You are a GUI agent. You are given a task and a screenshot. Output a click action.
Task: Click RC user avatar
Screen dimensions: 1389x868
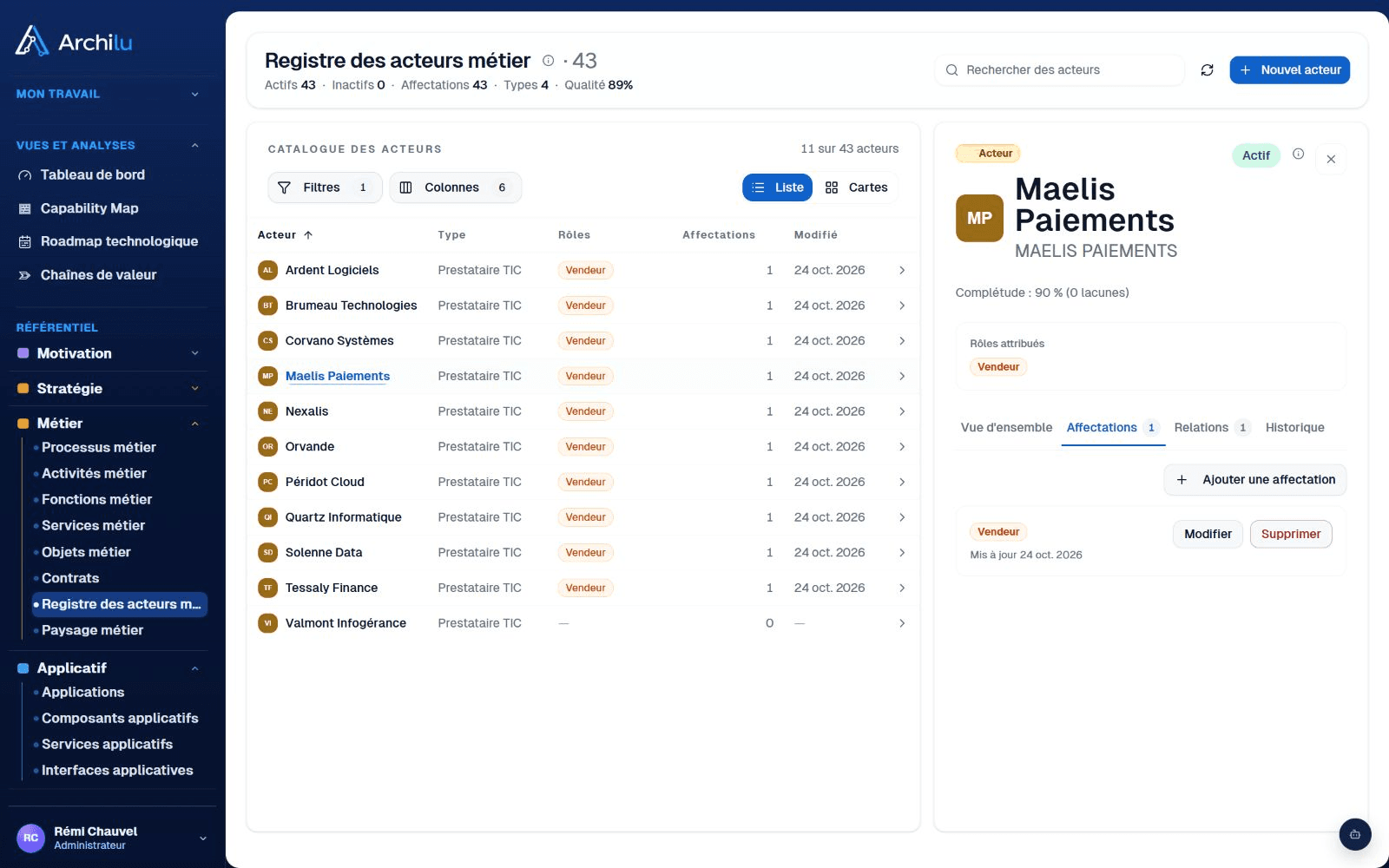[30, 838]
